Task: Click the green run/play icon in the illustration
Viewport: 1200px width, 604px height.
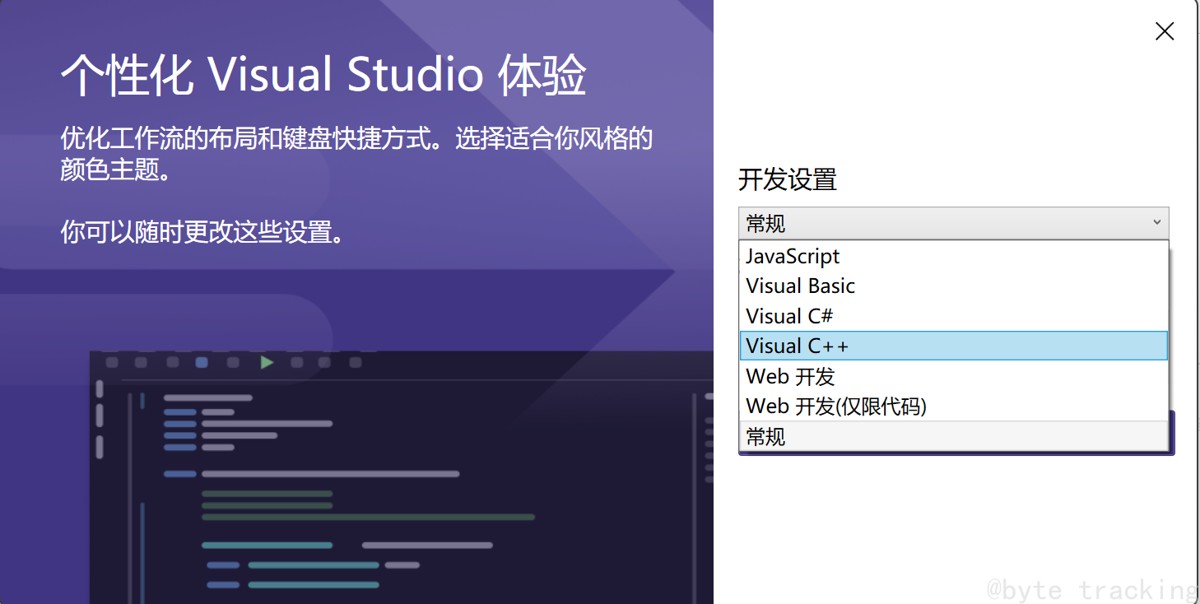Action: 266,362
